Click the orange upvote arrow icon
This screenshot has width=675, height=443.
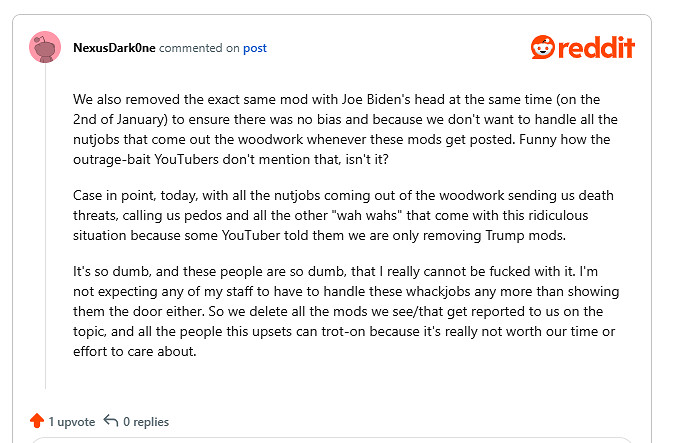click(x=37, y=421)
